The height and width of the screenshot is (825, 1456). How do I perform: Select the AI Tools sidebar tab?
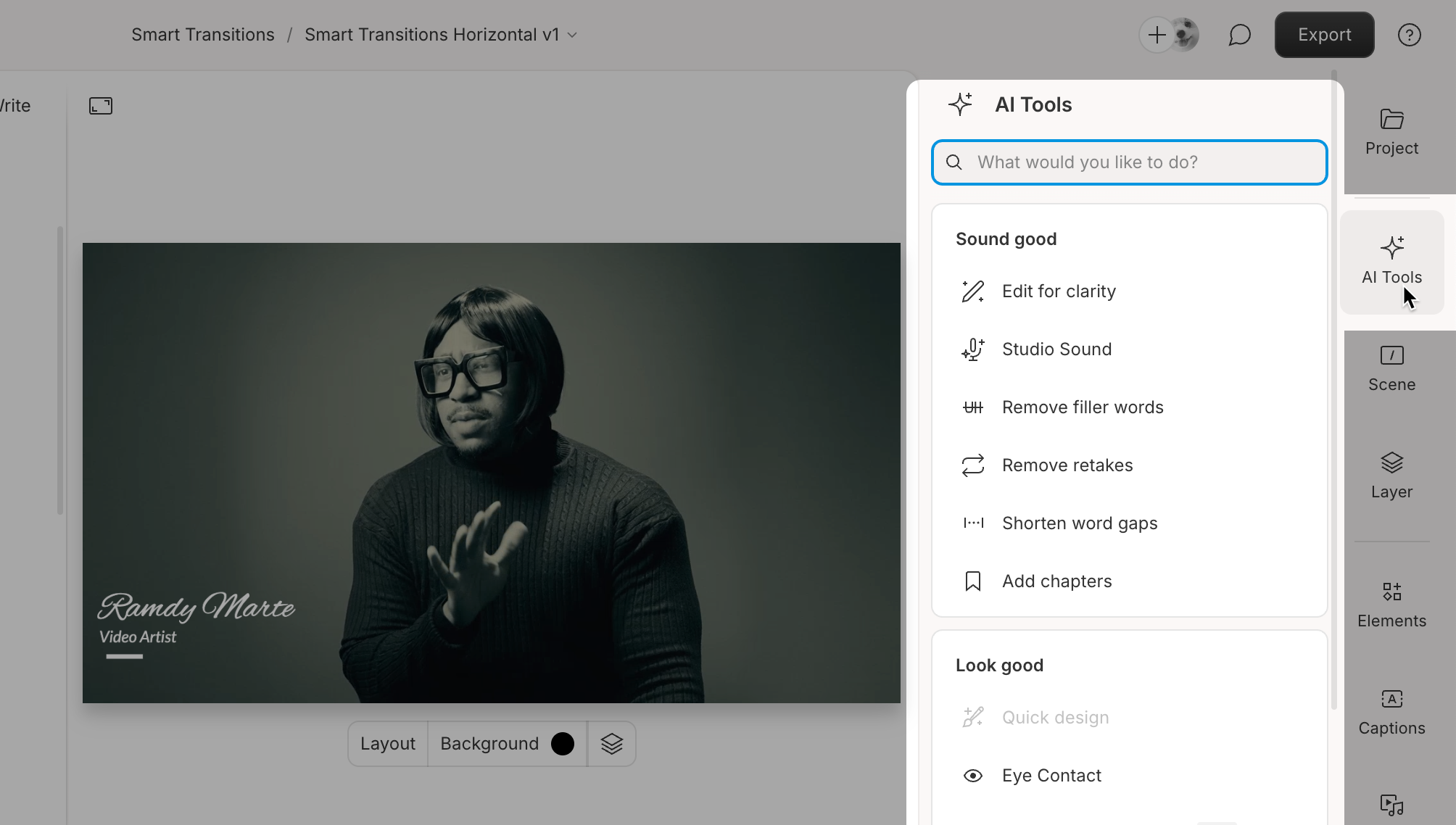(1391, 262)
